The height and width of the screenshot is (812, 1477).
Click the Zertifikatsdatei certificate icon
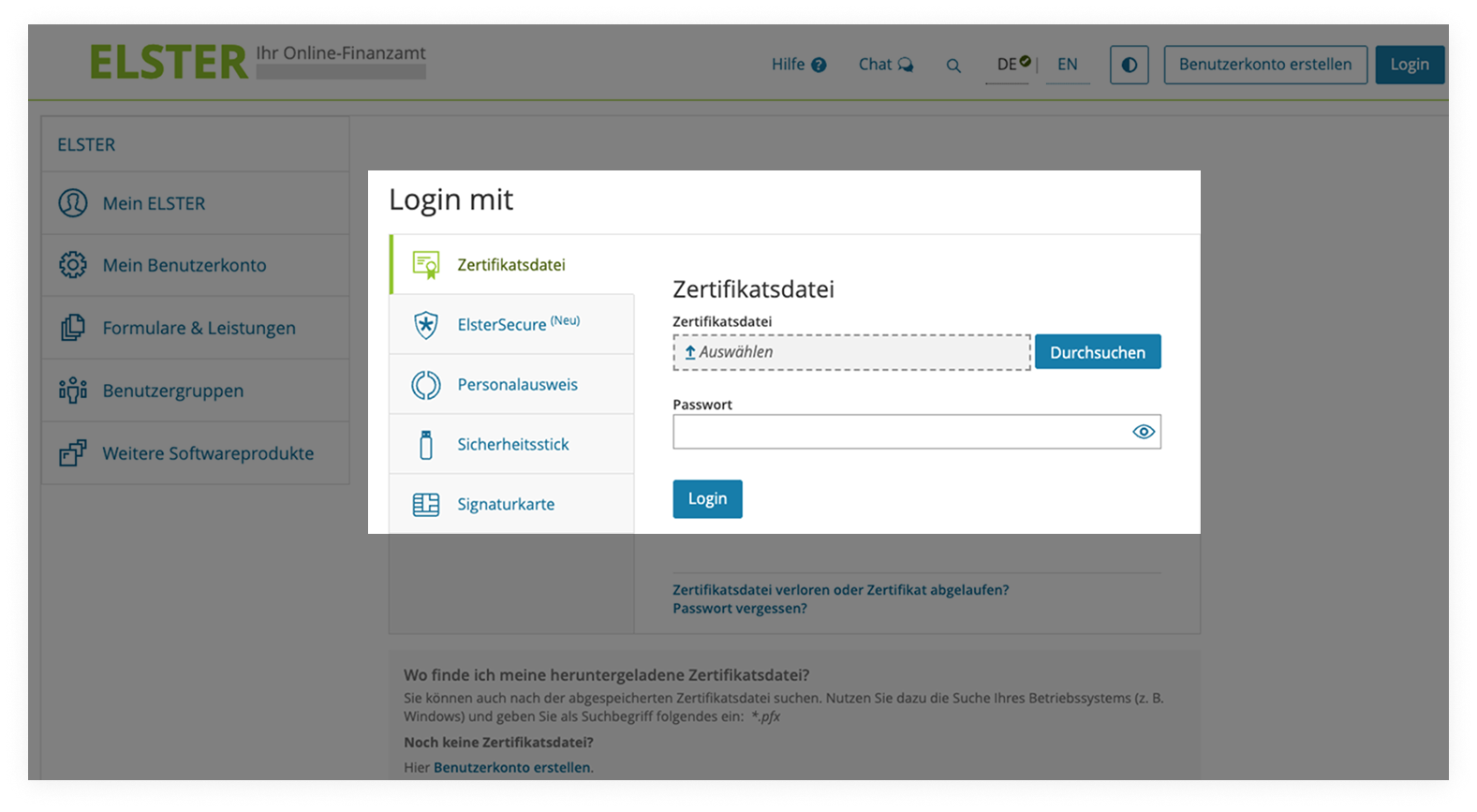[426, 265]
